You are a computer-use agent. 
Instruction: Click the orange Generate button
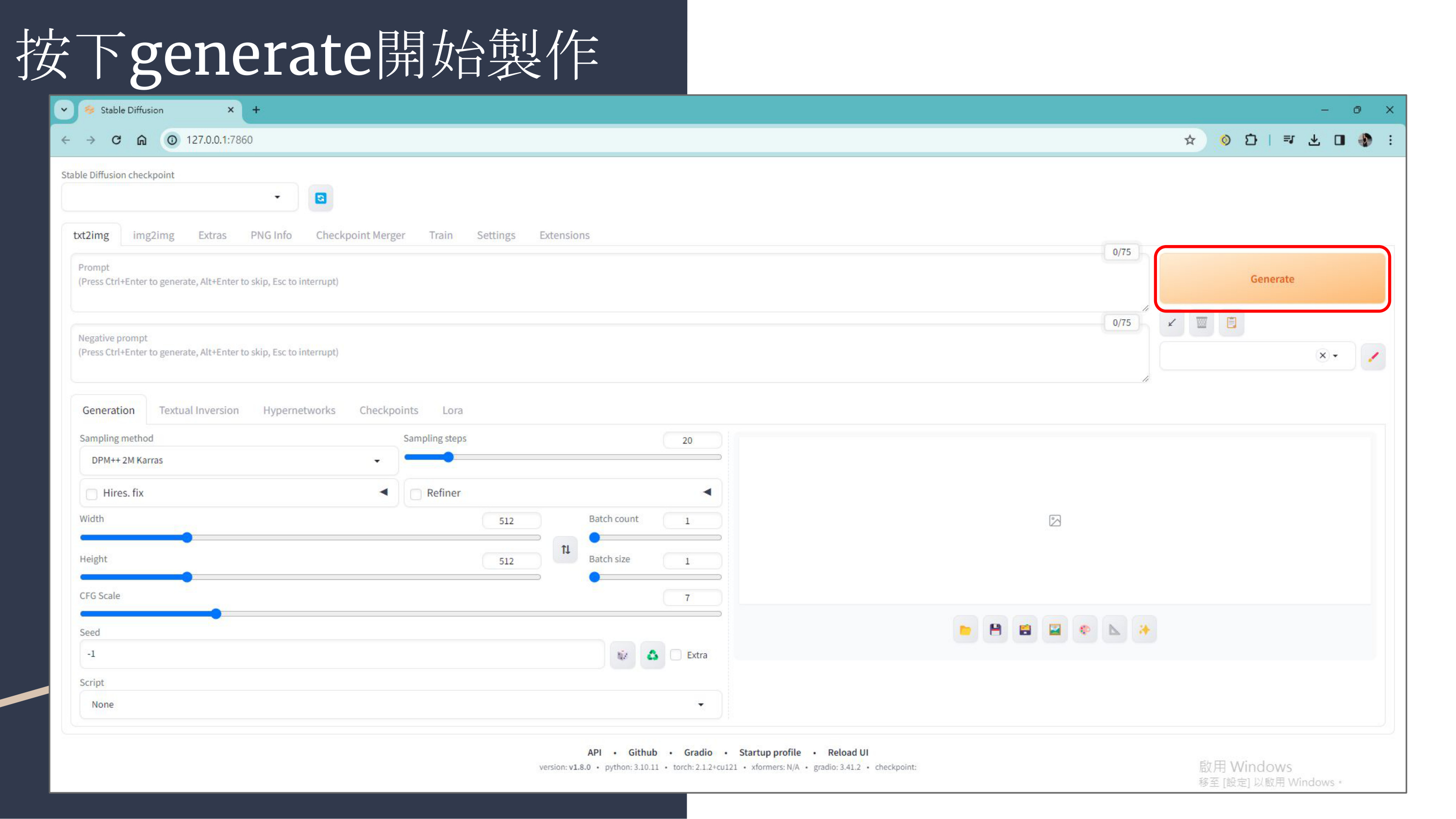point(1272,278)
